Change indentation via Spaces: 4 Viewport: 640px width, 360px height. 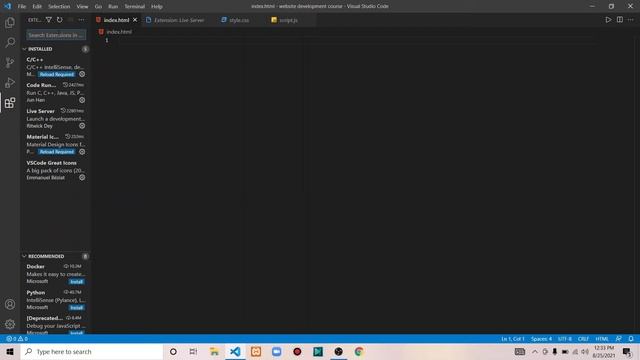(x=541, y=339)
